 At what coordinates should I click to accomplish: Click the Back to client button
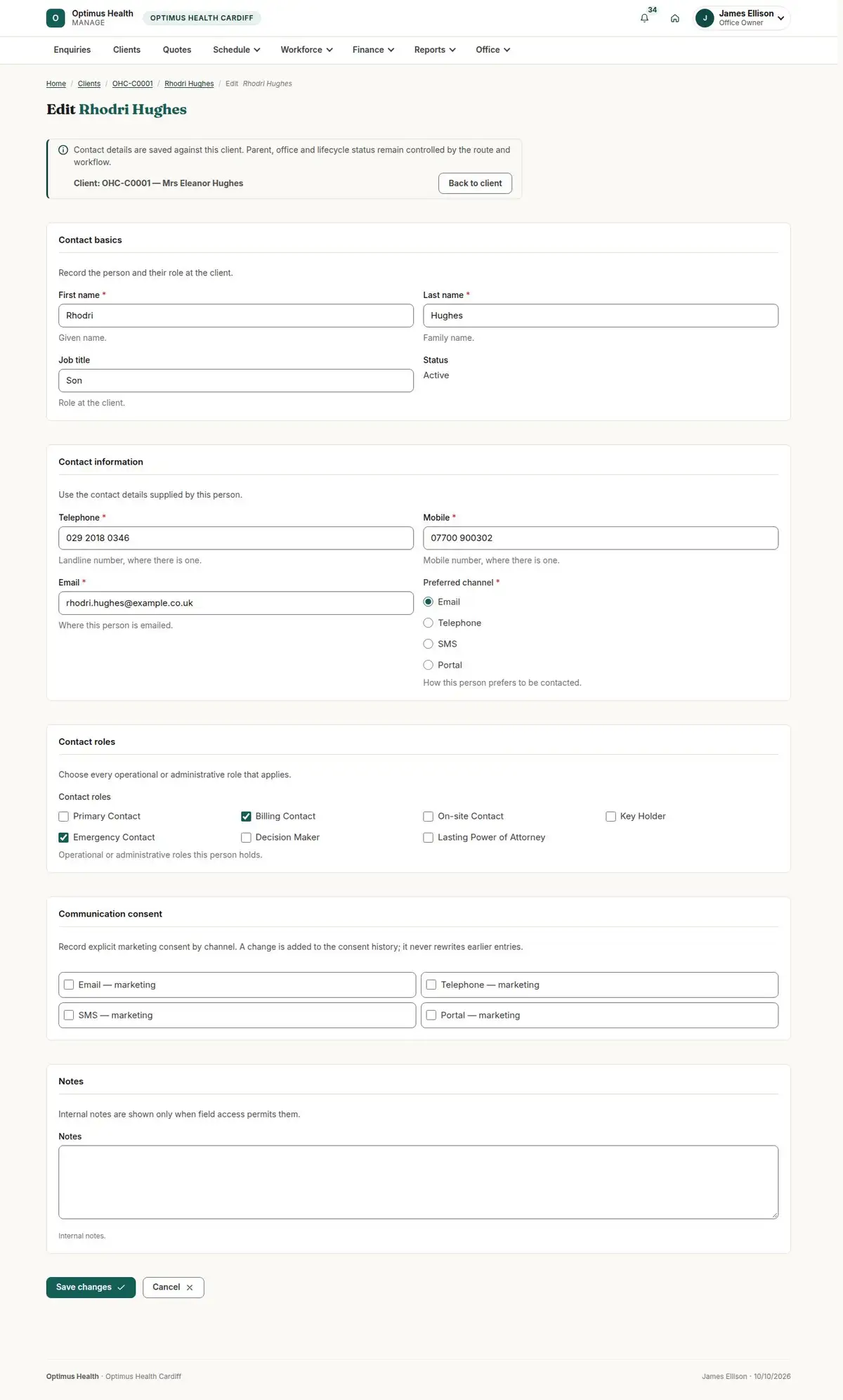[x=476, y=183]
